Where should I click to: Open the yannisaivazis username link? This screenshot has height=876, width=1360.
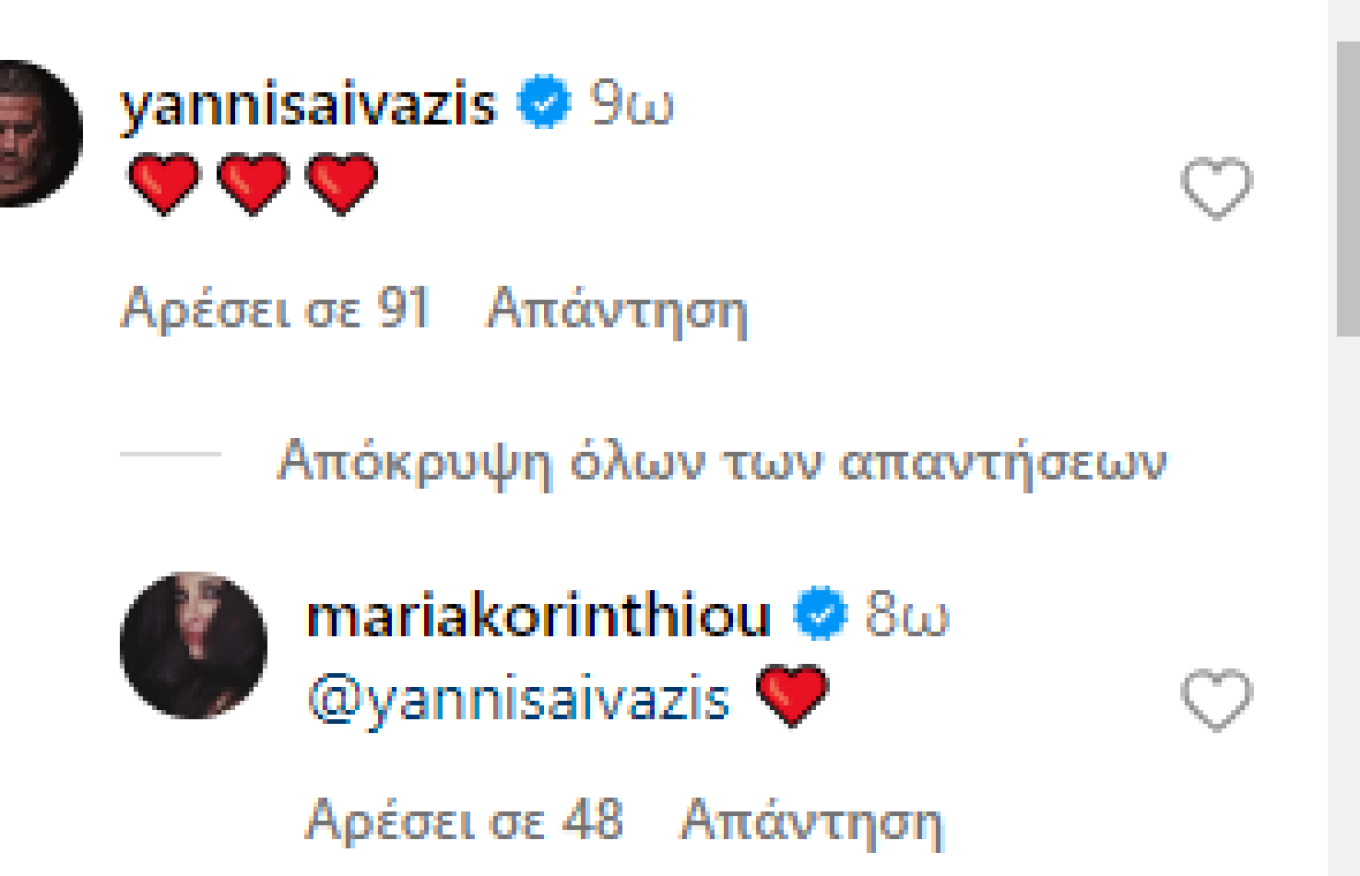tap(308, 104)
